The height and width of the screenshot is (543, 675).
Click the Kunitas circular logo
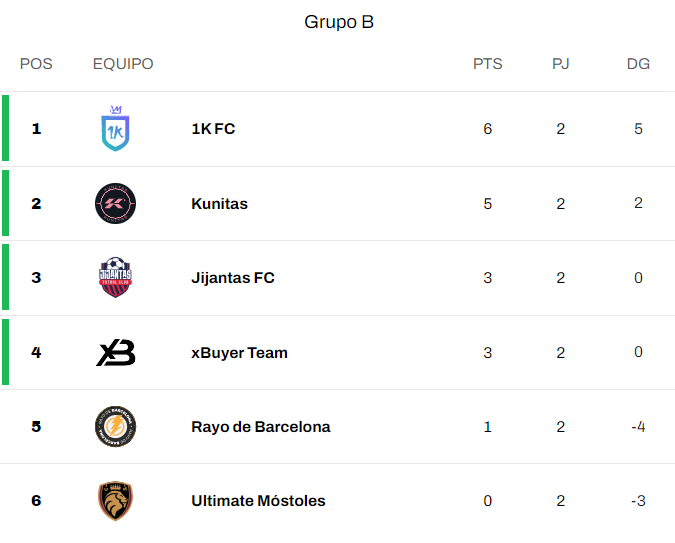115,203
